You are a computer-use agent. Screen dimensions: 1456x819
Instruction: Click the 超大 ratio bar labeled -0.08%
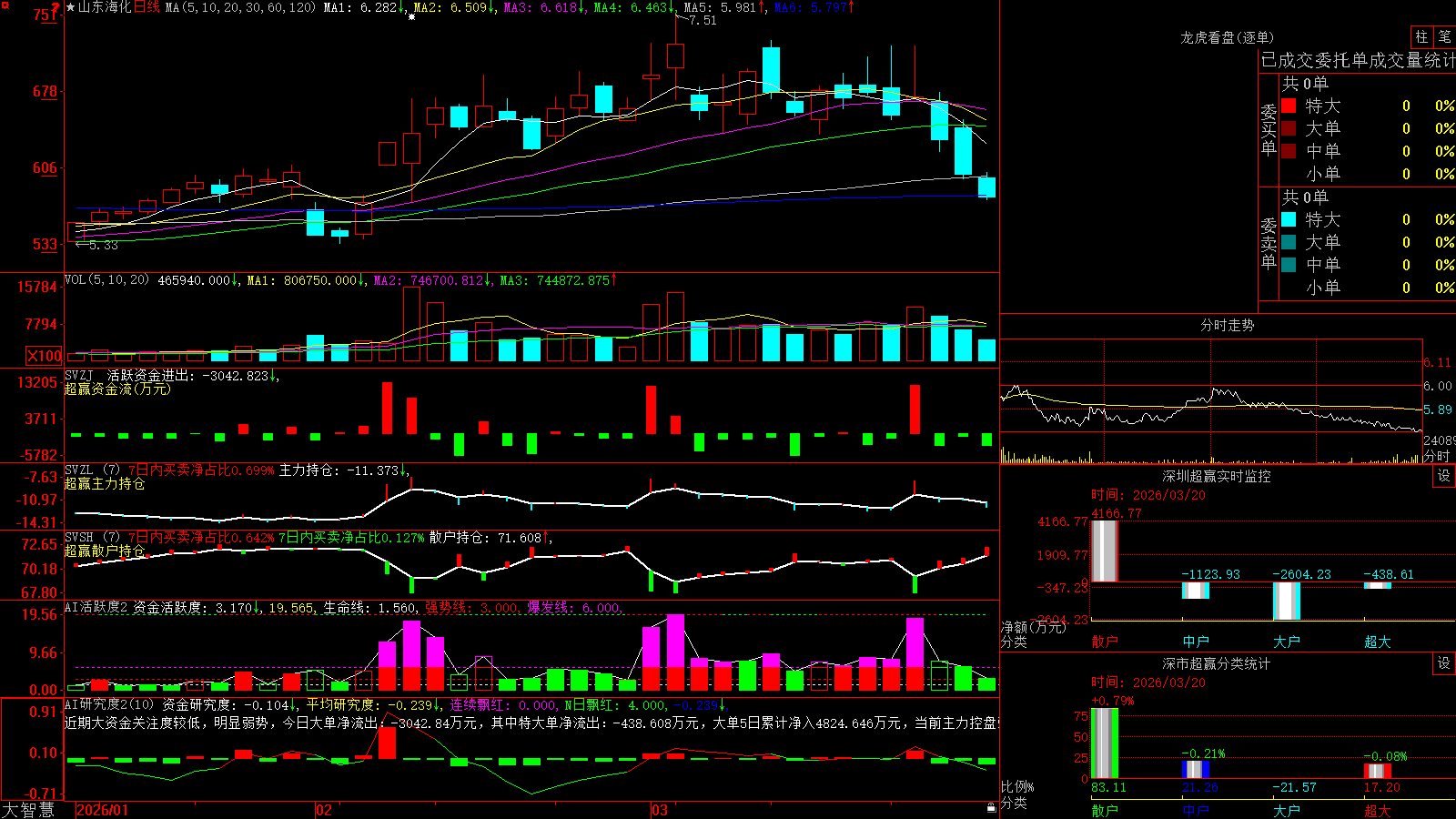(x=1377, y=772)
